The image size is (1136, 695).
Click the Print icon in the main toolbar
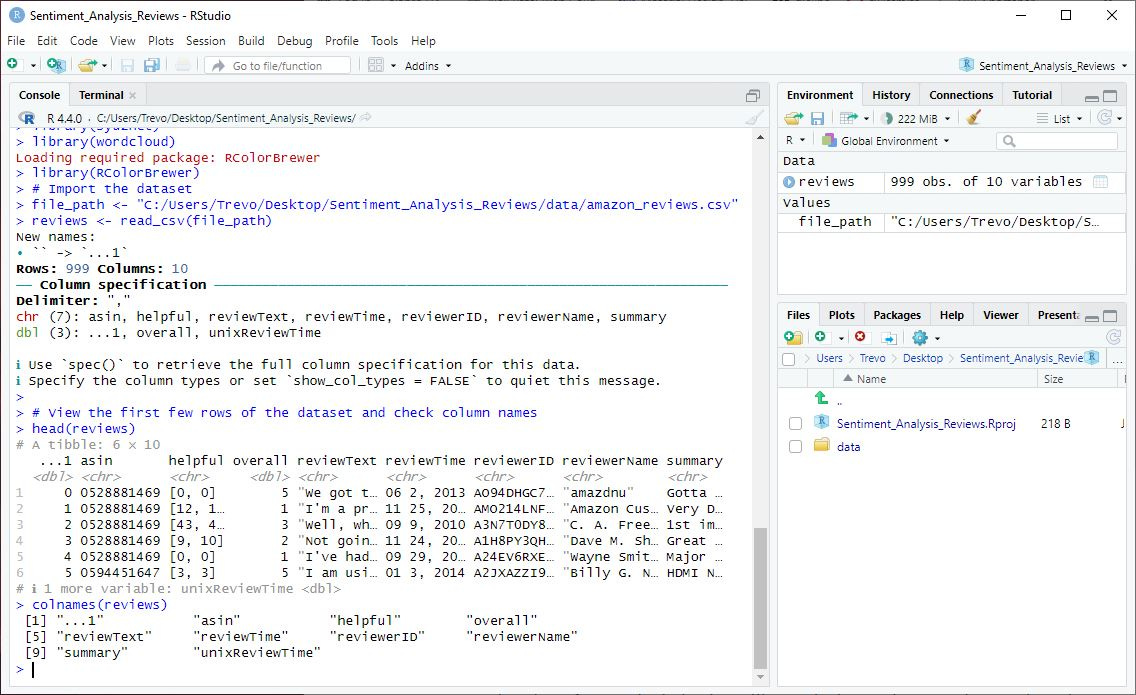point(183,65)
